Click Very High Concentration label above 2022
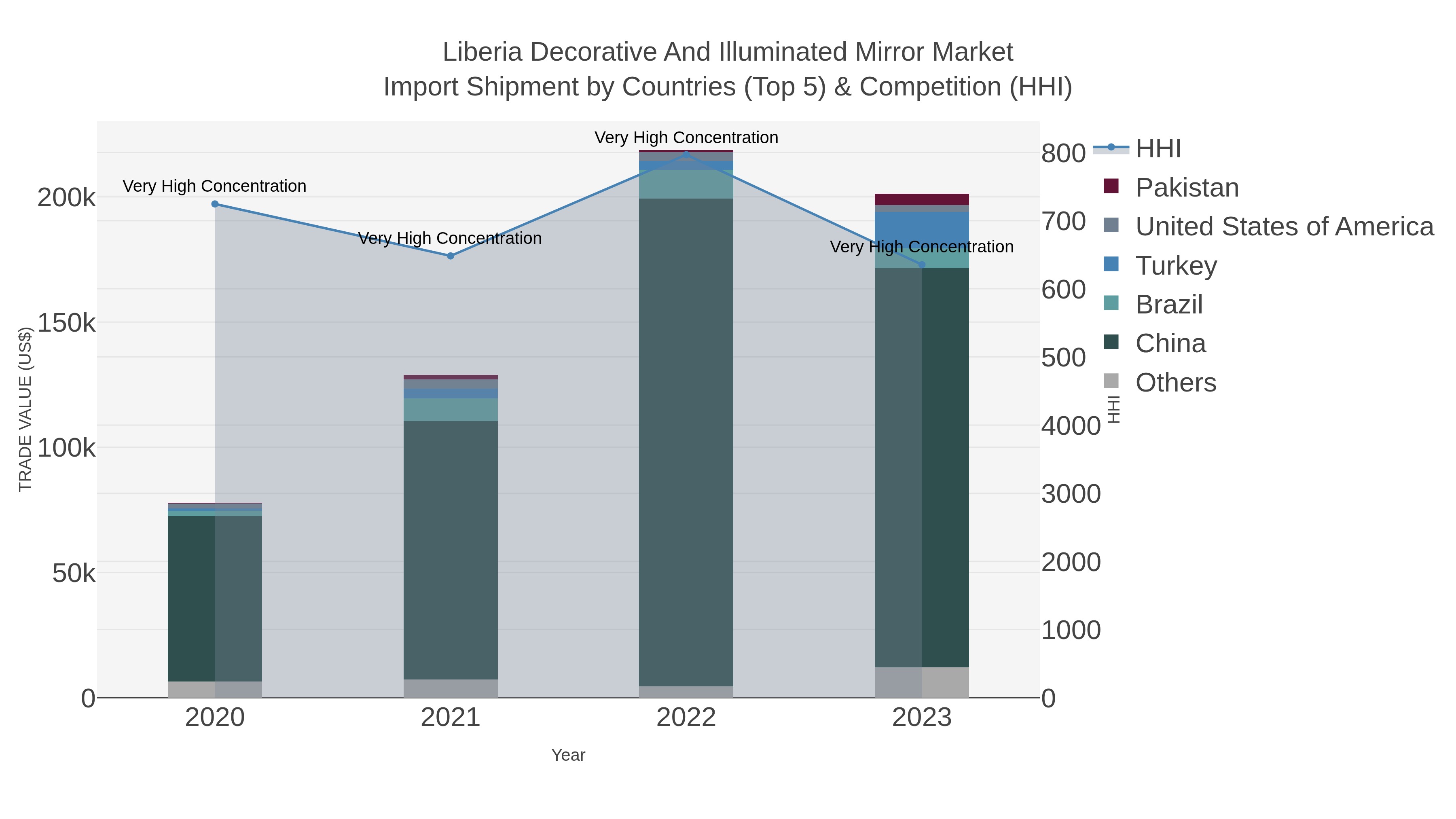The width and height of the screenshot is (1456, 819). (x=686, y=138)
